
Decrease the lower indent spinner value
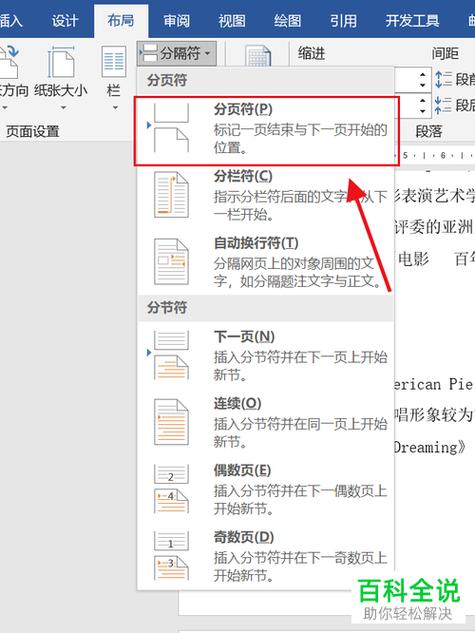pos(423,111)
